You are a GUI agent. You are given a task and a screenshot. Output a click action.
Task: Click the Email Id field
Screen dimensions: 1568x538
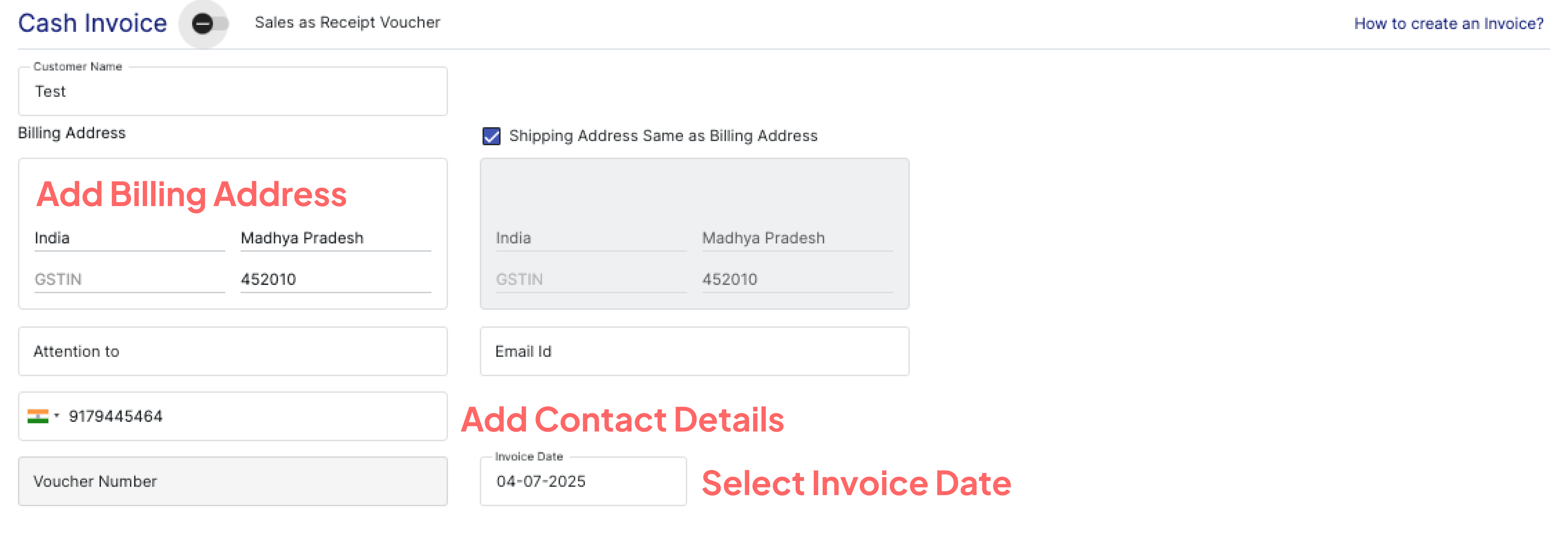[694, 351]
